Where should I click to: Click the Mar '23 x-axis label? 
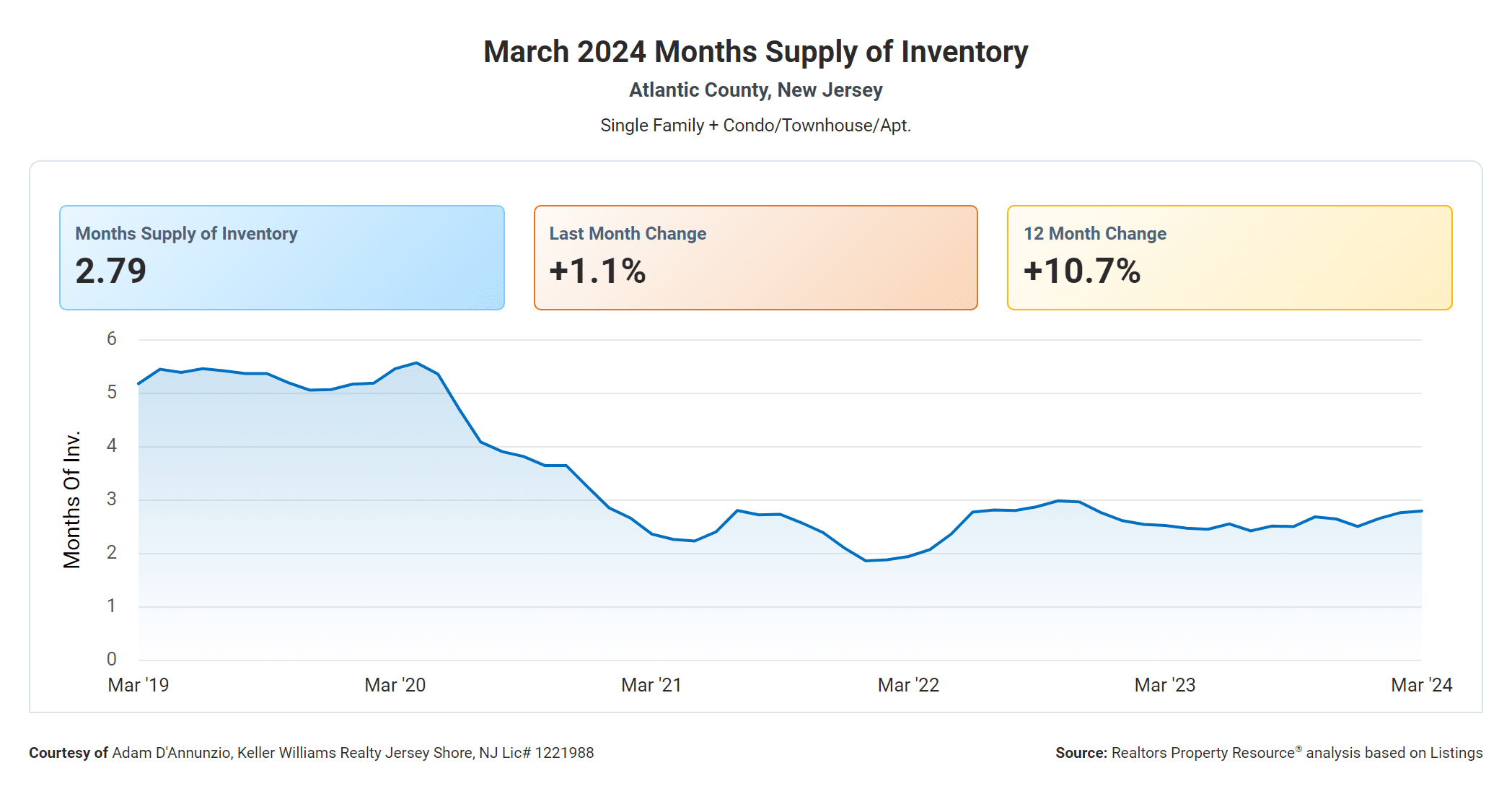coord(1164,685)
